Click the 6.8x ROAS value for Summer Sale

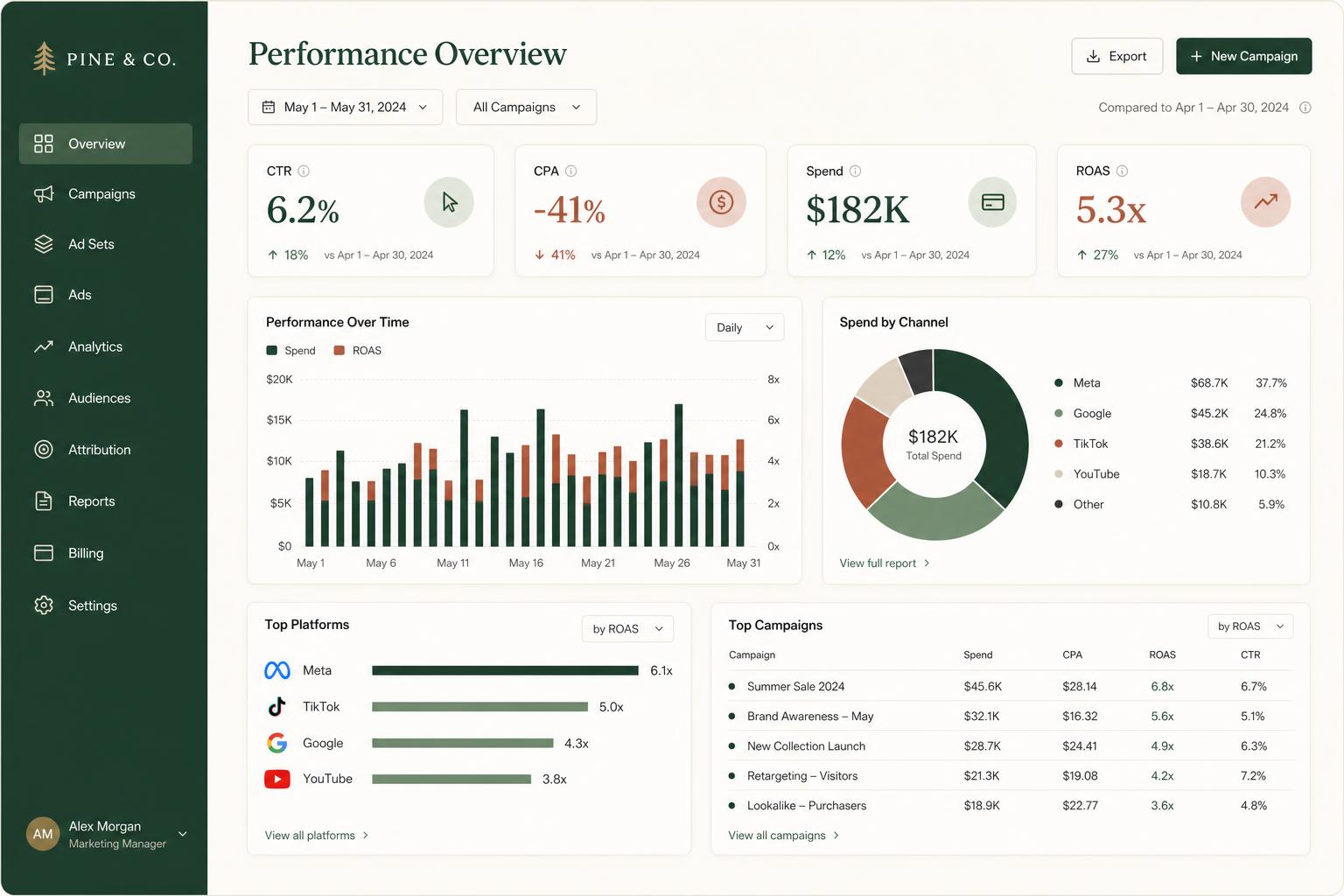[x=1162, y=687]
